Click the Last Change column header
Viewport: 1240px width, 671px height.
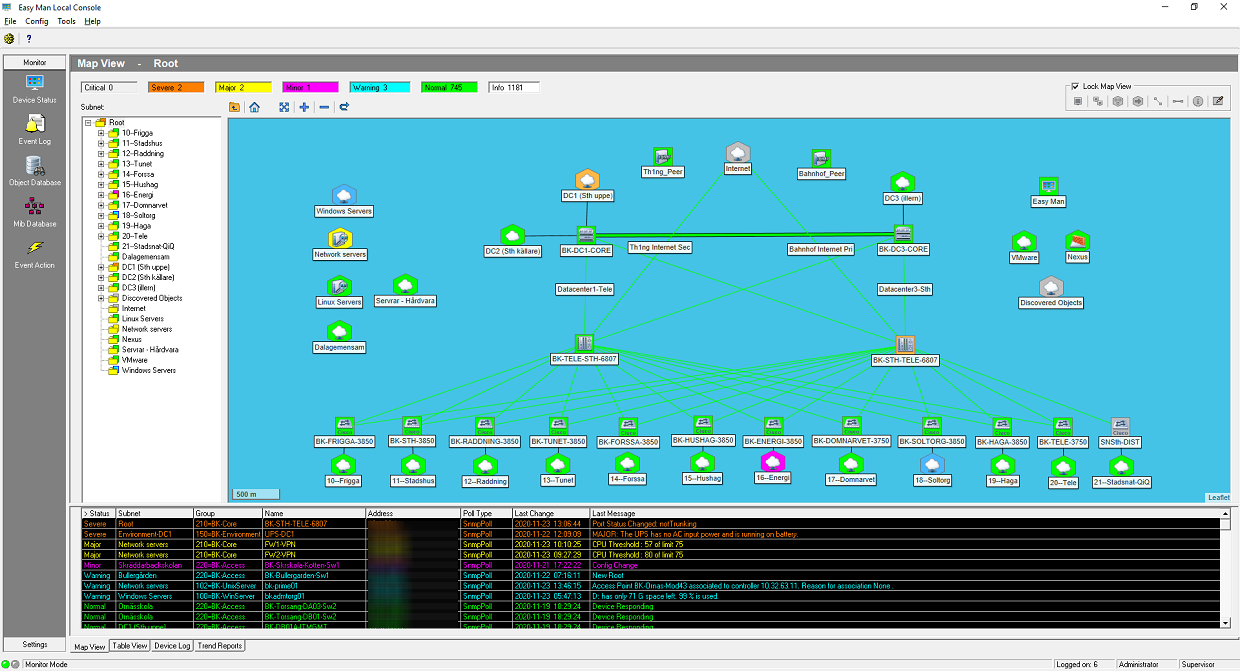point(551,513)
